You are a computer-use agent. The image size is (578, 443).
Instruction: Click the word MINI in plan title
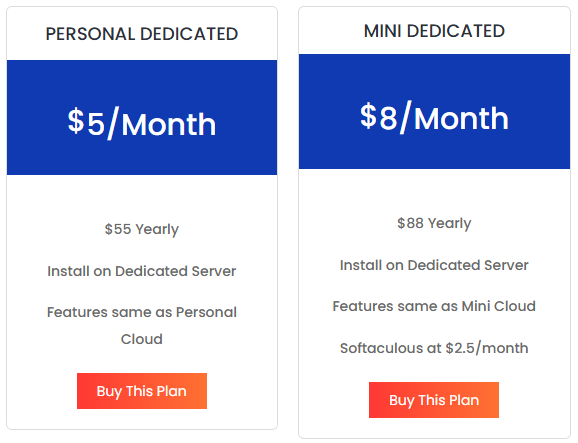coord(383,31)
